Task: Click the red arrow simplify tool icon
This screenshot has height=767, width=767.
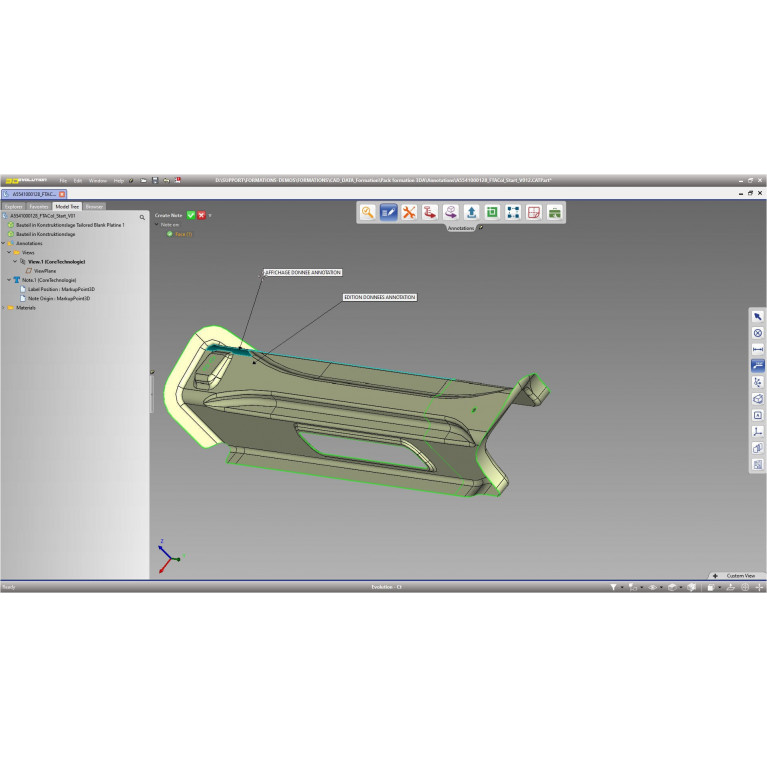Action: click(x=429, y=212)
